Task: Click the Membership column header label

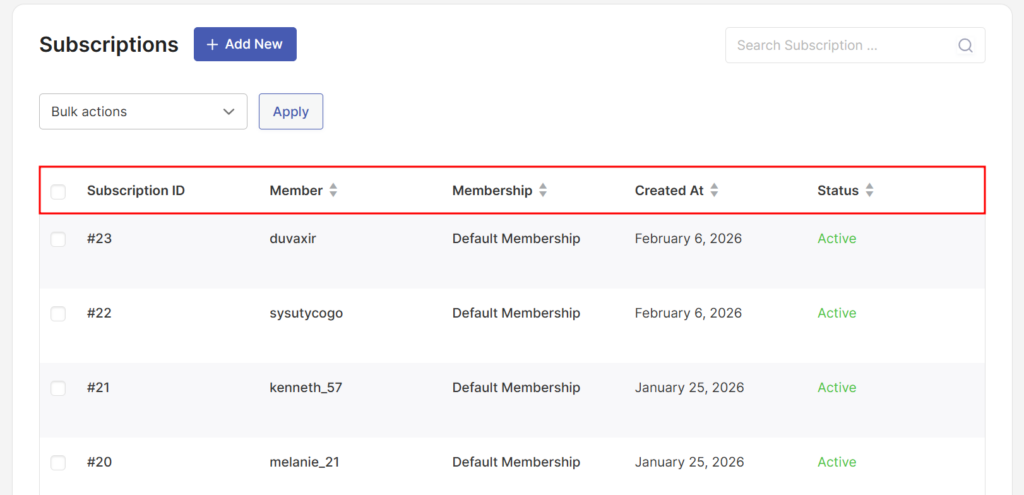Action: [492, 191]
